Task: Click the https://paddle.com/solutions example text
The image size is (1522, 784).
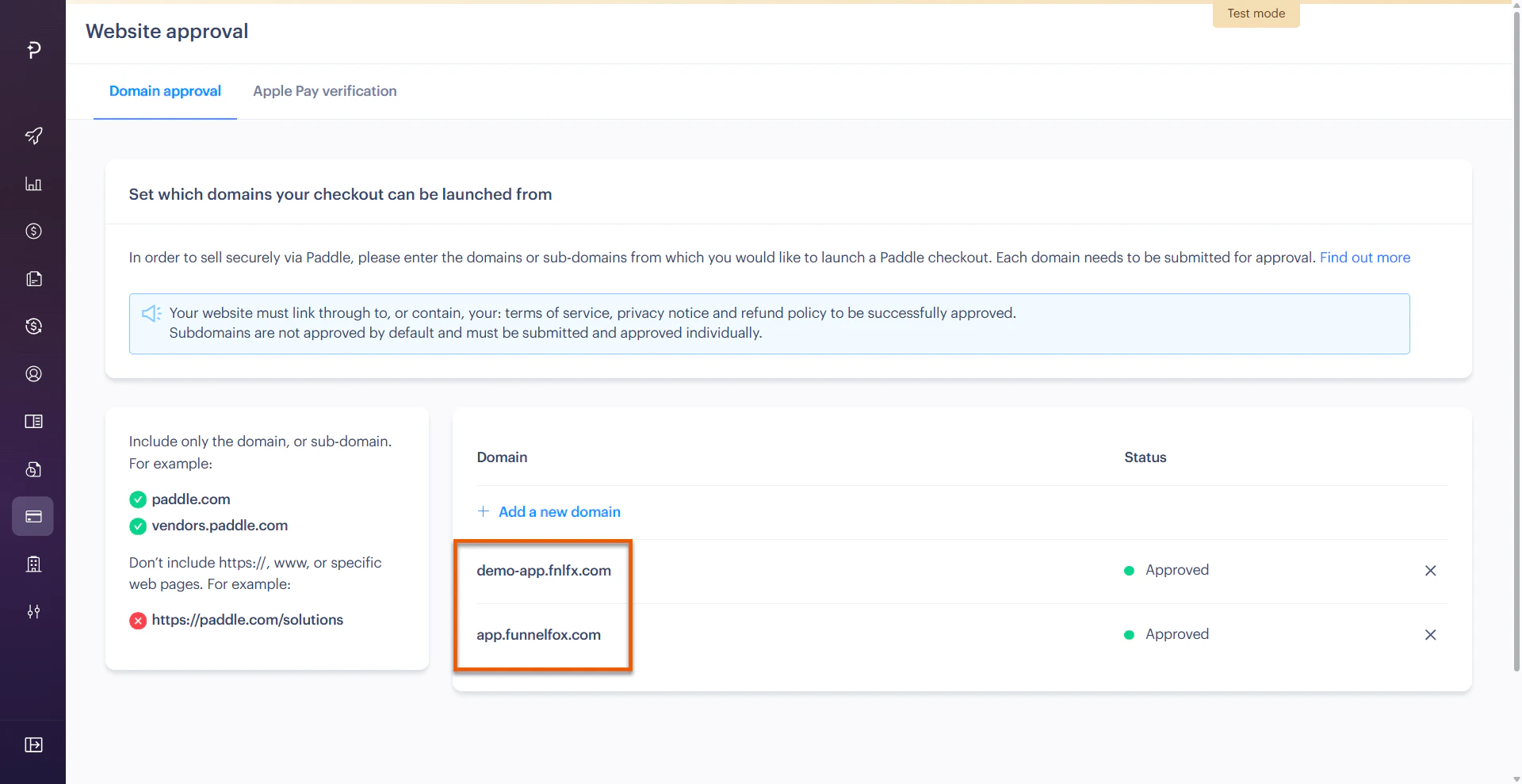Action: click(x=247, y=620)
